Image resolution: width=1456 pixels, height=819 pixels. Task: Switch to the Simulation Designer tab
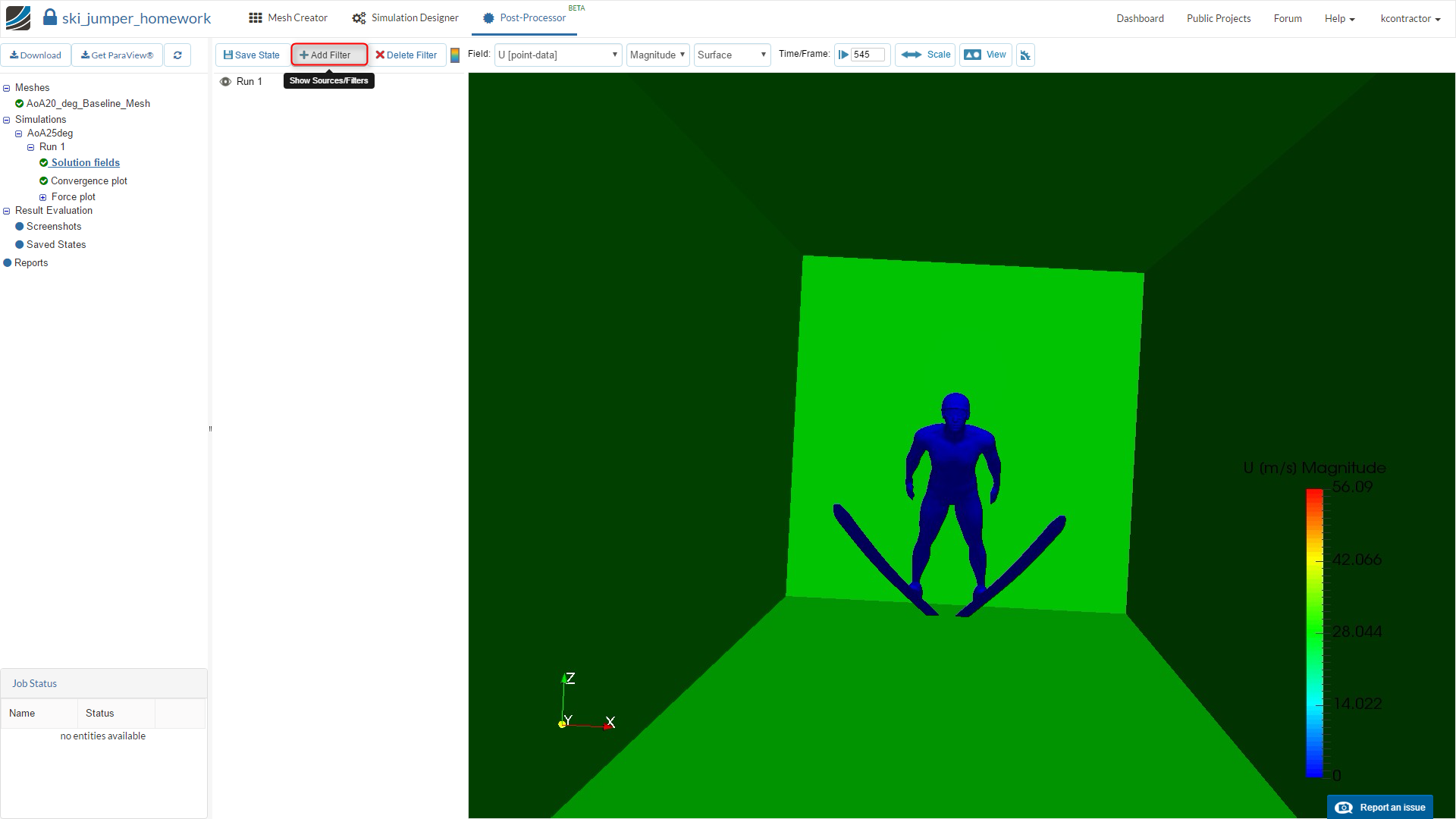[406, 18]
